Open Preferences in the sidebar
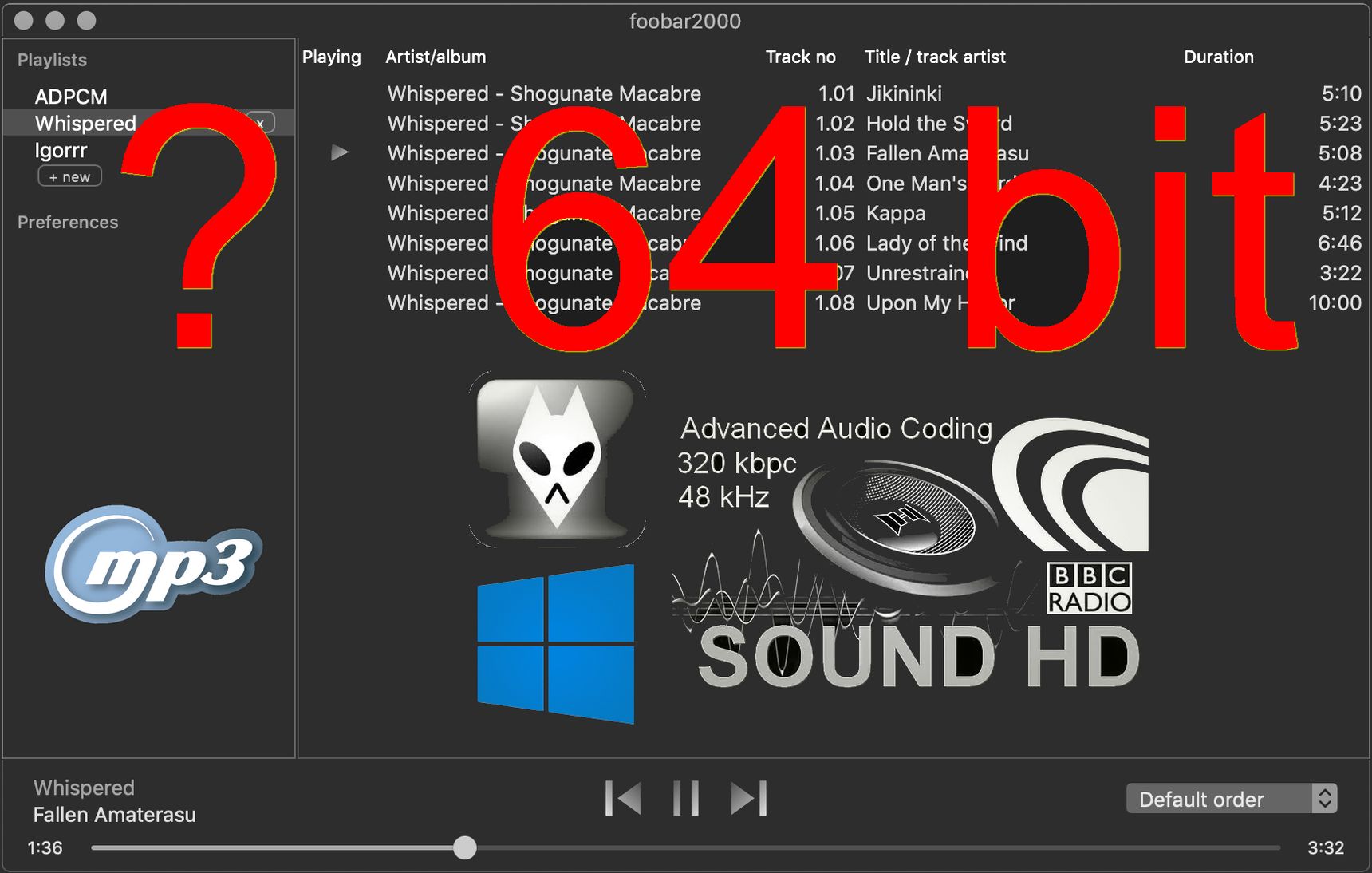 point(68,222)
